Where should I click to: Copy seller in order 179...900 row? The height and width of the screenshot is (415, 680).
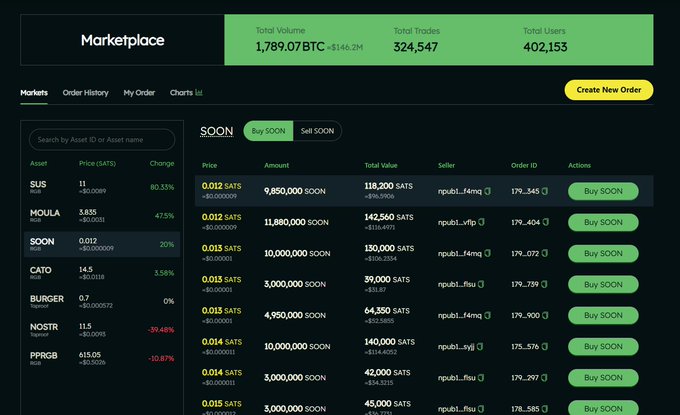tap(488, 316)
